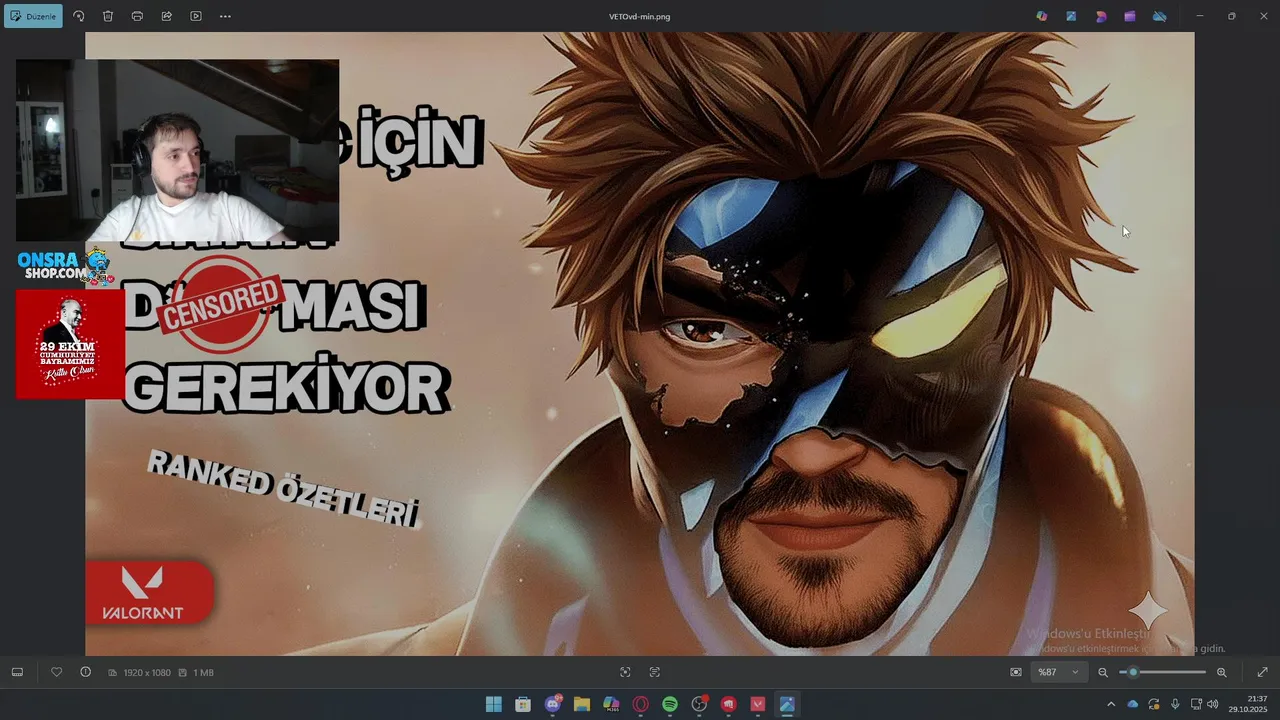This screenshot has height=720, width=1280.
Task: Open the three-dots more options menu
Action: pos(225,16)
